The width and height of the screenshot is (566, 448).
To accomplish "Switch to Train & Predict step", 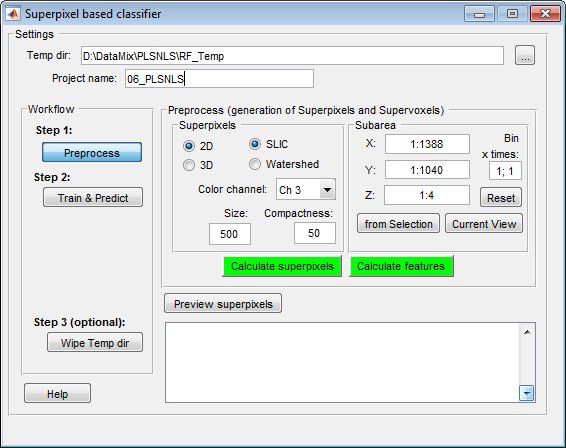I will 93,197.
